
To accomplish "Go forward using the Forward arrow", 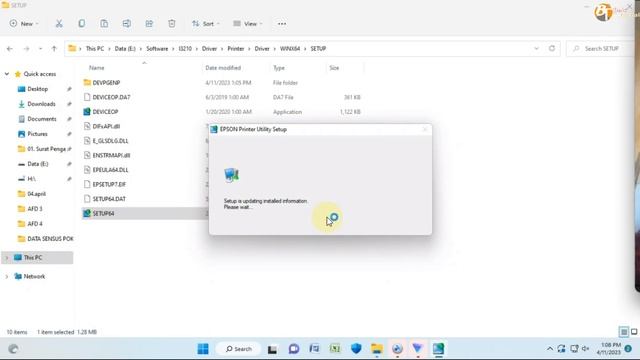I will (26, 49).
